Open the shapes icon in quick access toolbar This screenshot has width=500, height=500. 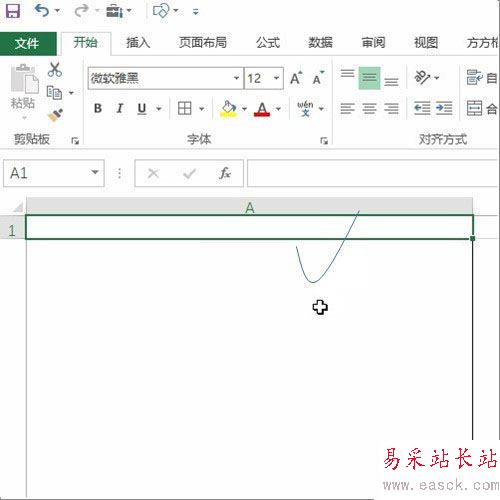(161, 11)
